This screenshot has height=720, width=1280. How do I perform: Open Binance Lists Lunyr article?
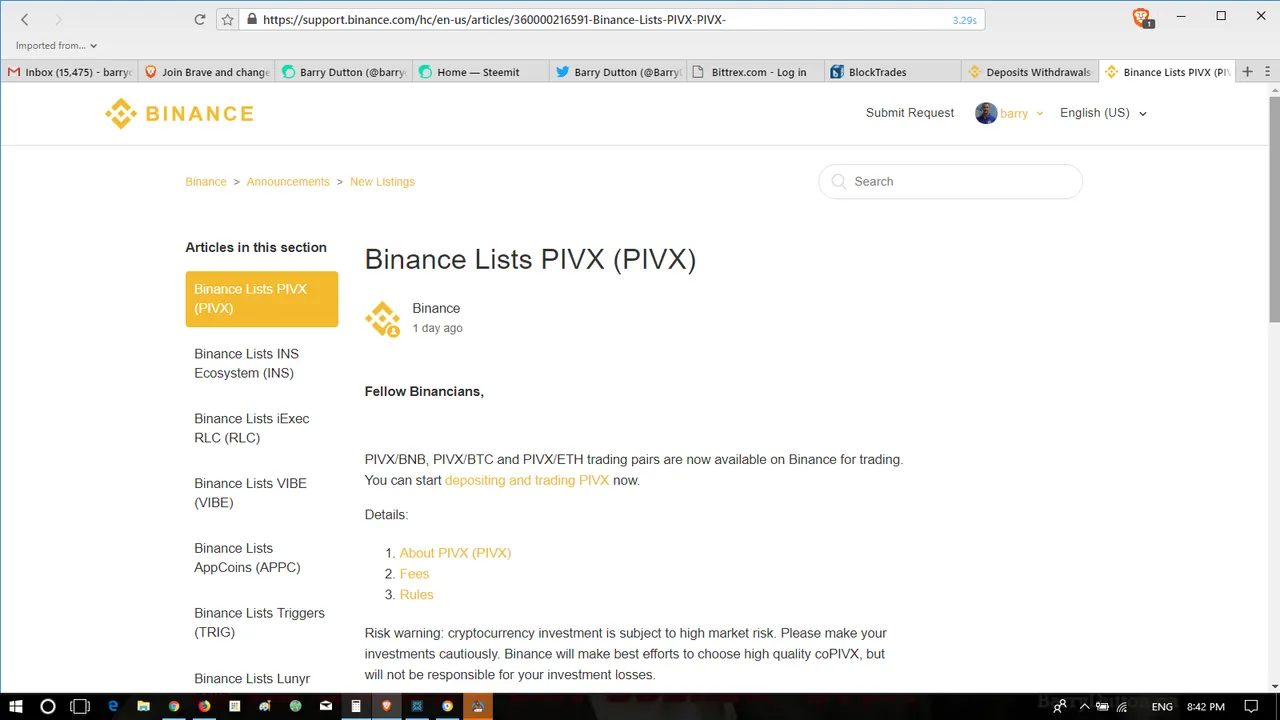(x=252, y=679)
